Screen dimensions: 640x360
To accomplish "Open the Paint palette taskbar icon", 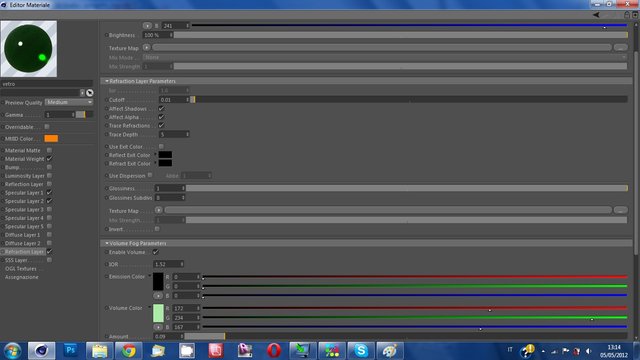I will [x=390, y=351].
